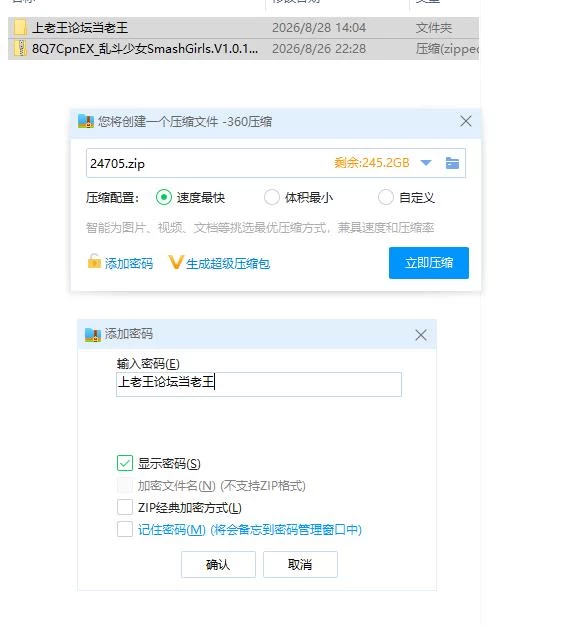
Task: Select the 速度最快 radio option
Action: [164, 197]
